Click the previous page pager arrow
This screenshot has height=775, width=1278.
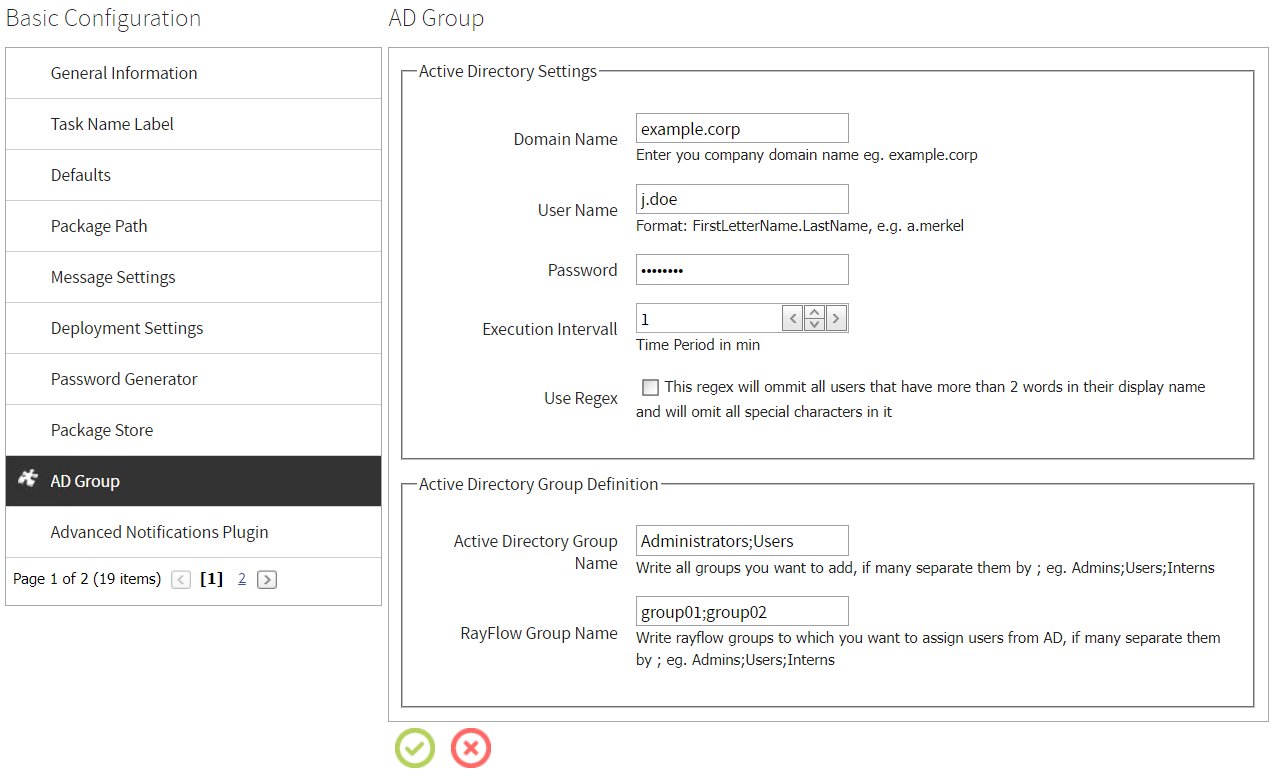[x=181, y=579]
